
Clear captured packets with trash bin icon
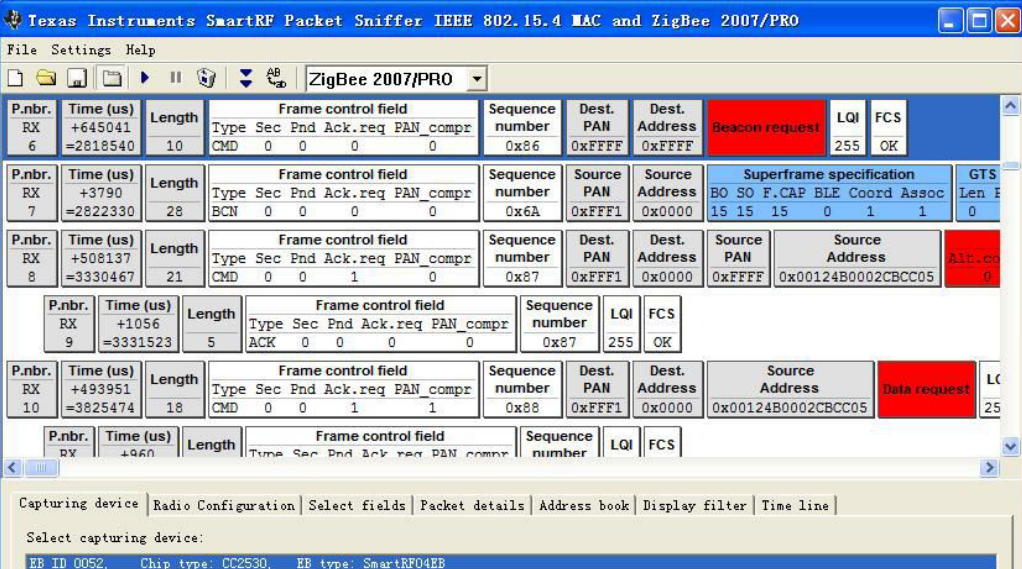tap(207, 78)
